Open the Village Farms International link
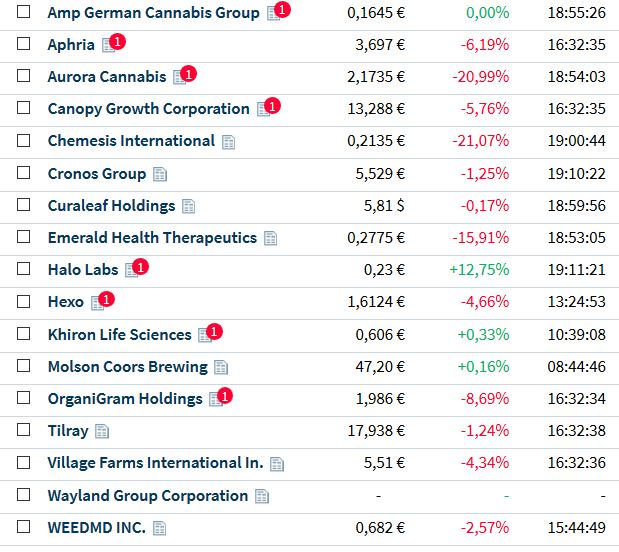Viewport: 619px width, 552px height. click(x=155, y=463)
